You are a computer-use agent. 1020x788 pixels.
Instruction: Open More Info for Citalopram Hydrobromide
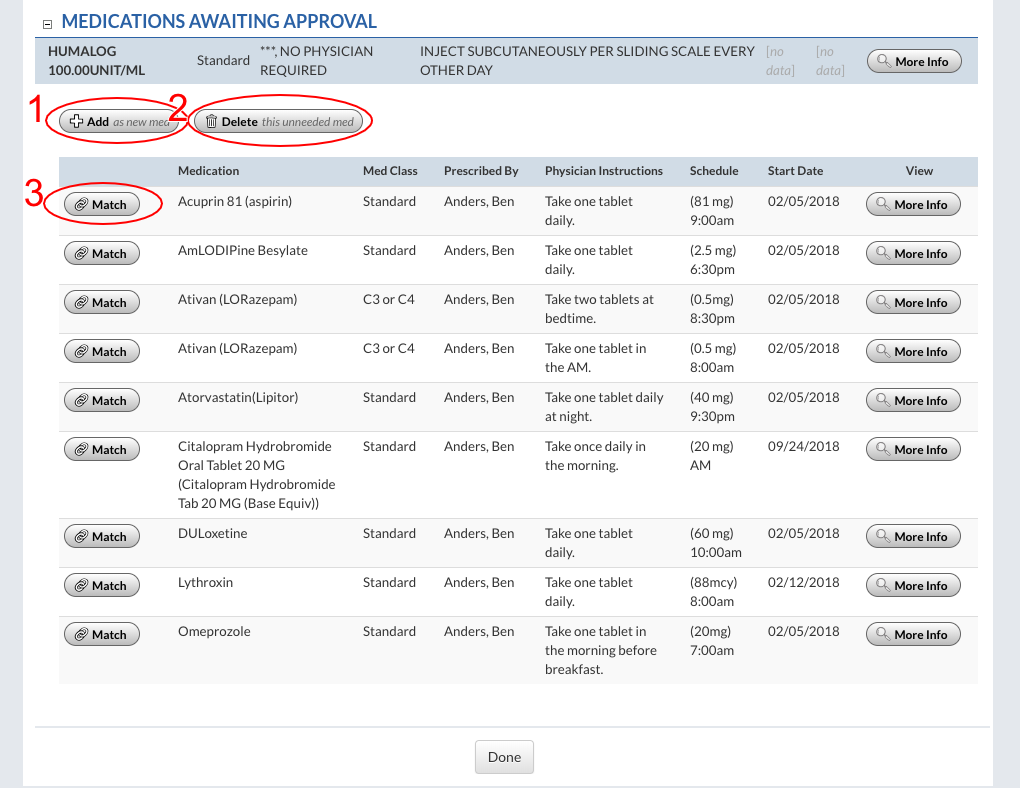point(912,449)
